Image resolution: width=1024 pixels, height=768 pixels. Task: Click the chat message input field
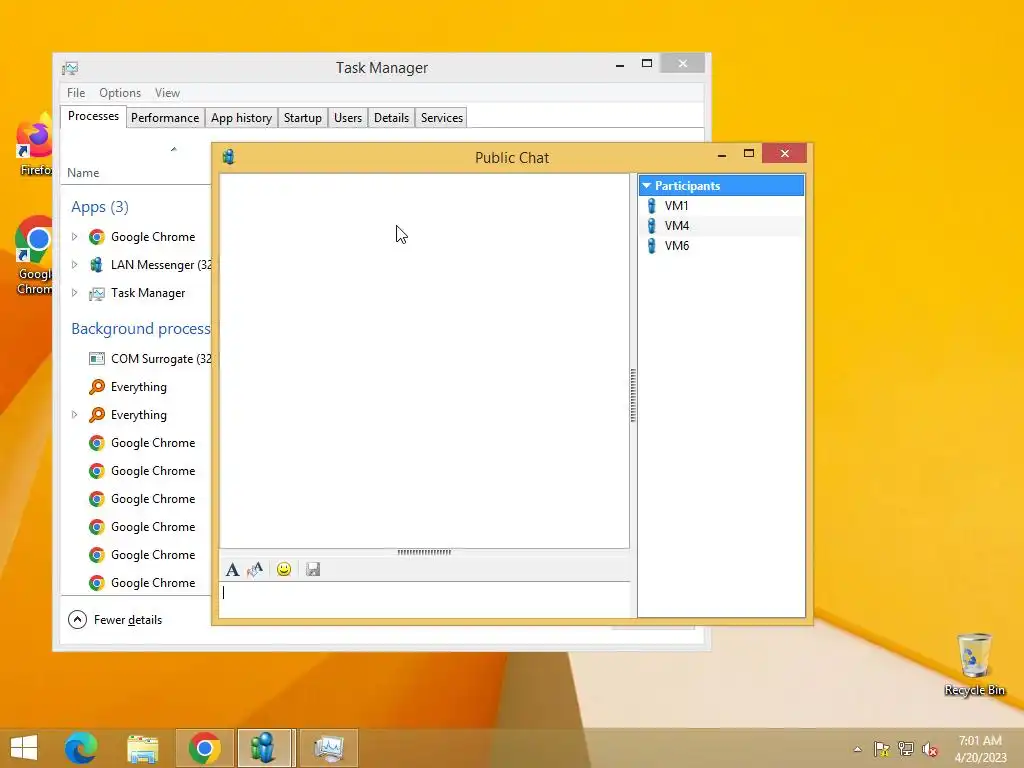[424, 599]
